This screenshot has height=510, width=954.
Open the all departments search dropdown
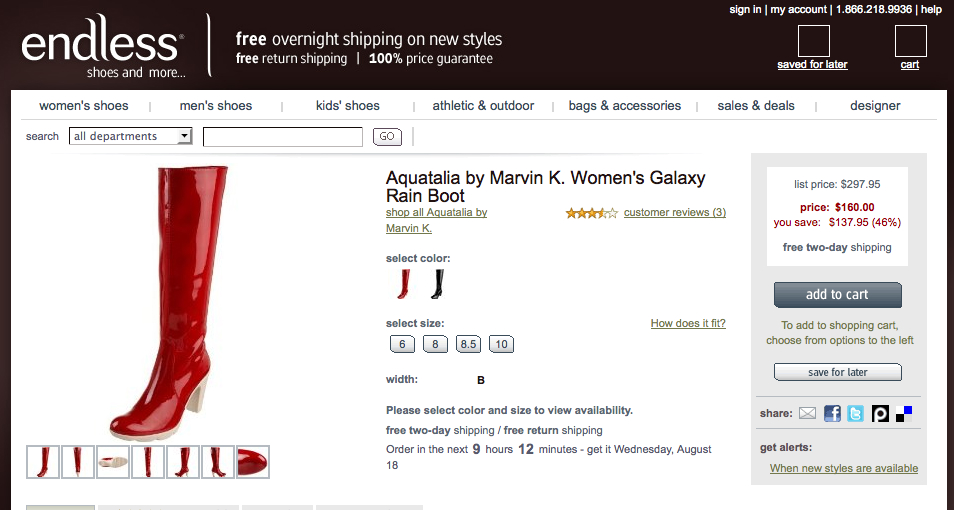[x=130, y=136]
